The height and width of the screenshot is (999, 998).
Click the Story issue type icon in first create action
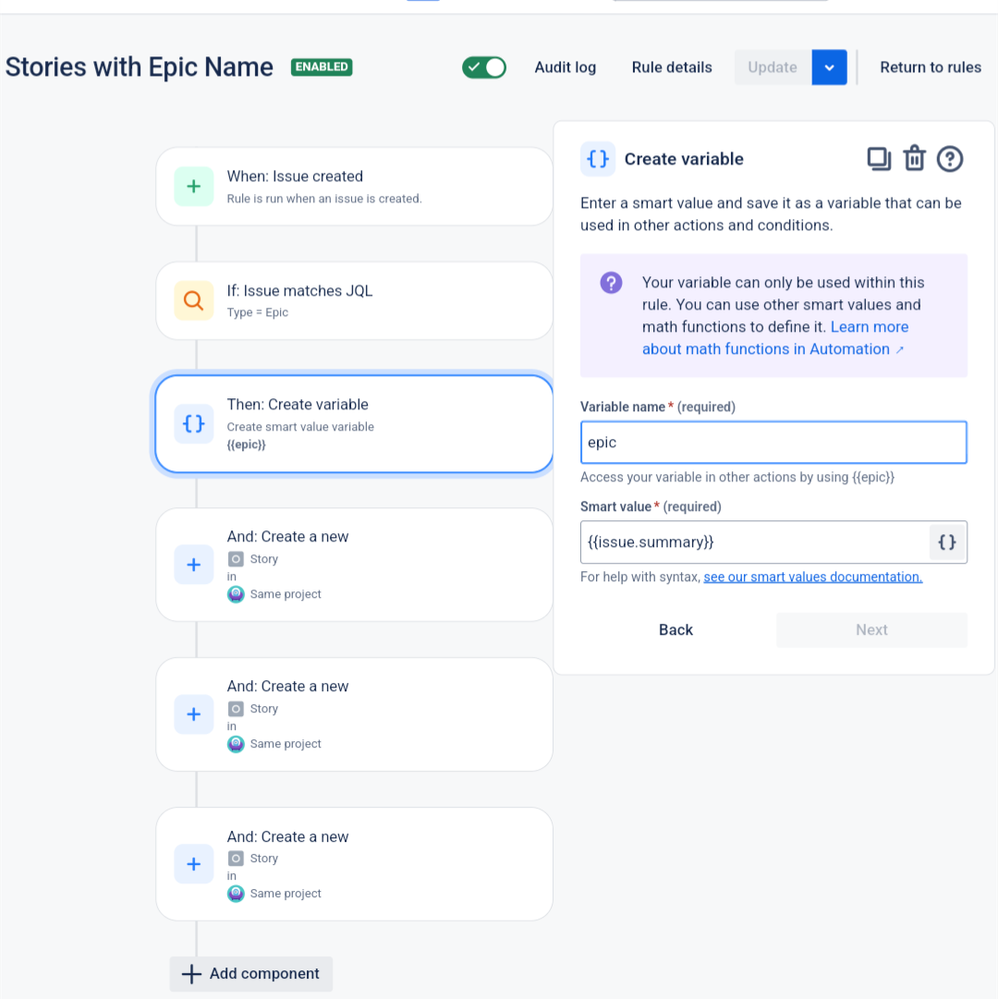[x=236, y=559]
